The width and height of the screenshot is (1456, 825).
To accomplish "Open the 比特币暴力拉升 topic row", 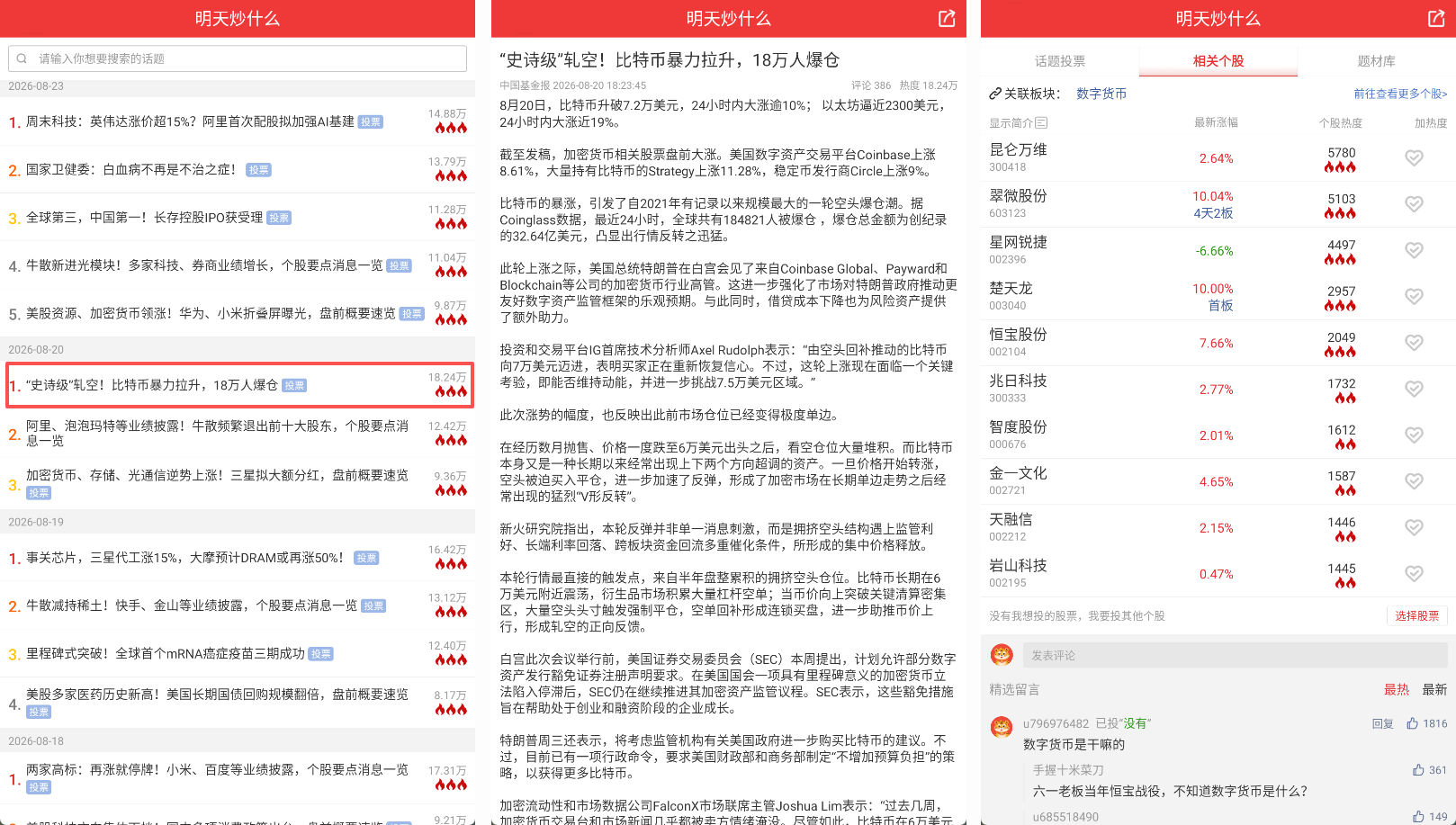I will point(239,385).
